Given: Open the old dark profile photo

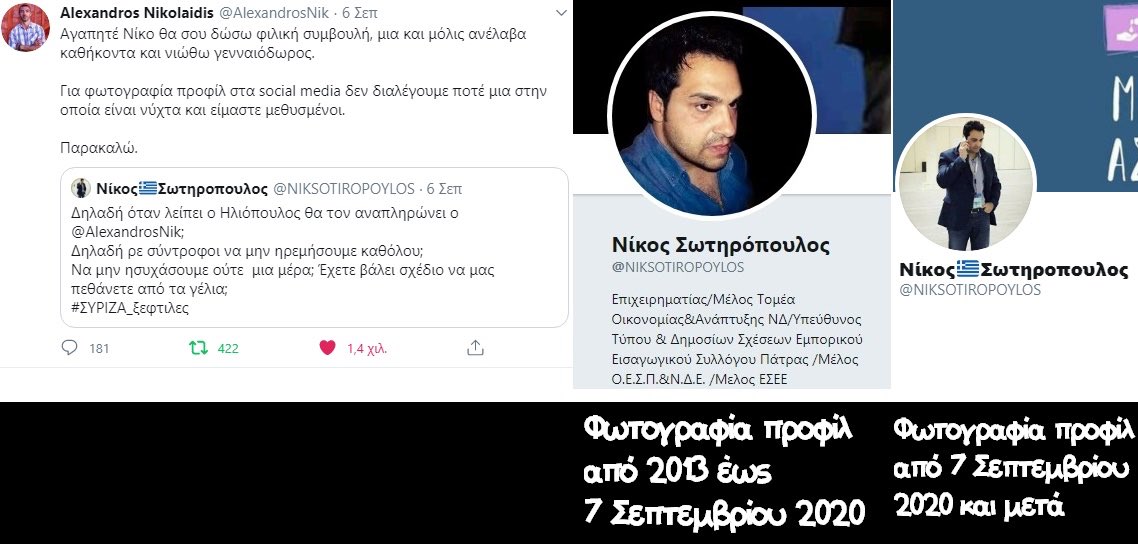Looking at the screenshot, I should point(711,116).
